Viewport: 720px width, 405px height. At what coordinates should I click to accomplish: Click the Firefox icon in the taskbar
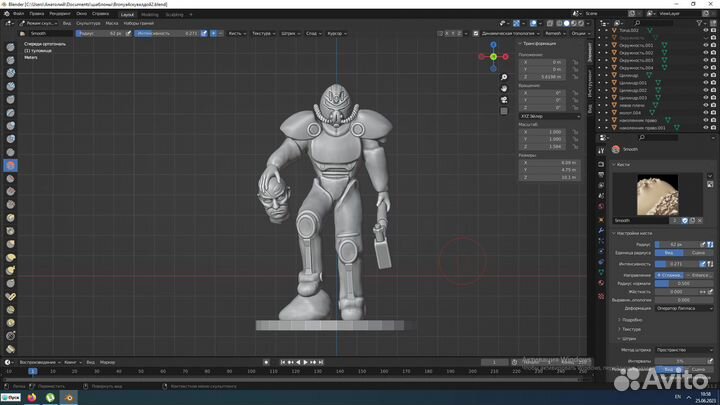coord(31,397)
